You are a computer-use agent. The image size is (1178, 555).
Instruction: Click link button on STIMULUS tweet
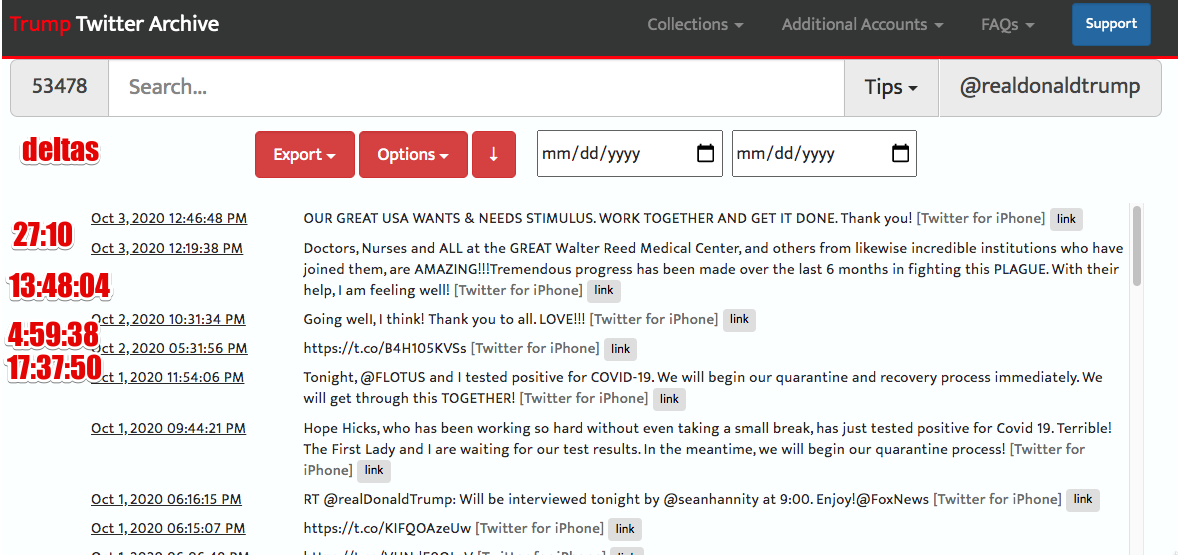click(1066, 219)
